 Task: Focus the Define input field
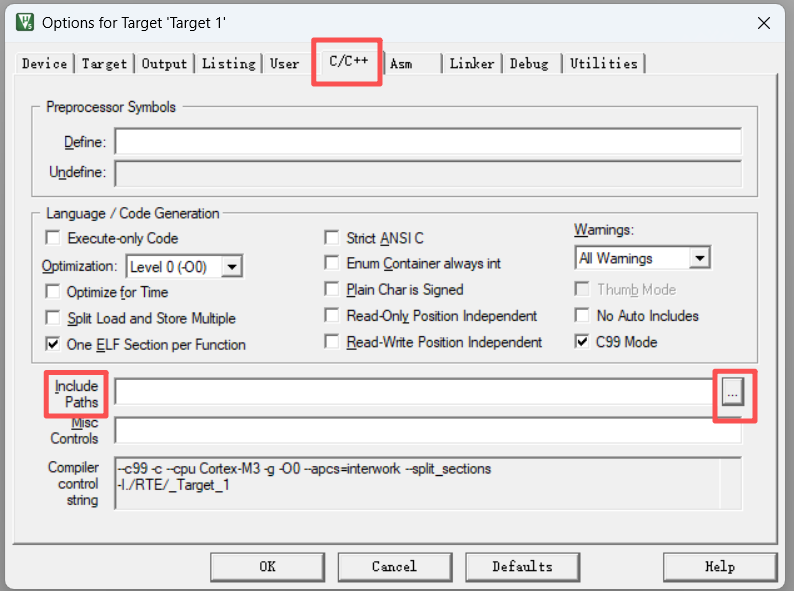pyautogui.click(x=428, y=141)
